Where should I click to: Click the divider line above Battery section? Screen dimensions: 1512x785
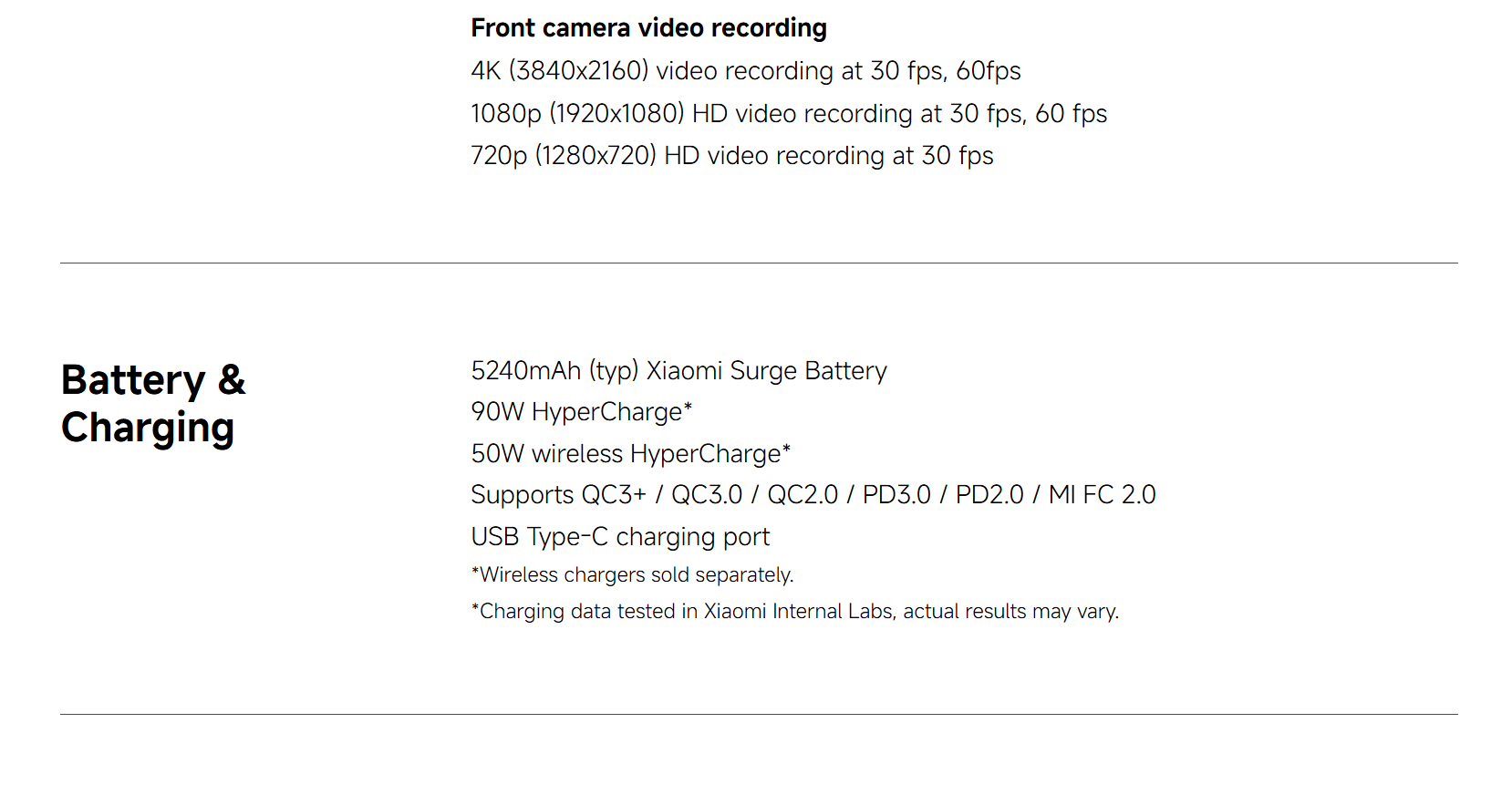click(x=759, y=263)
